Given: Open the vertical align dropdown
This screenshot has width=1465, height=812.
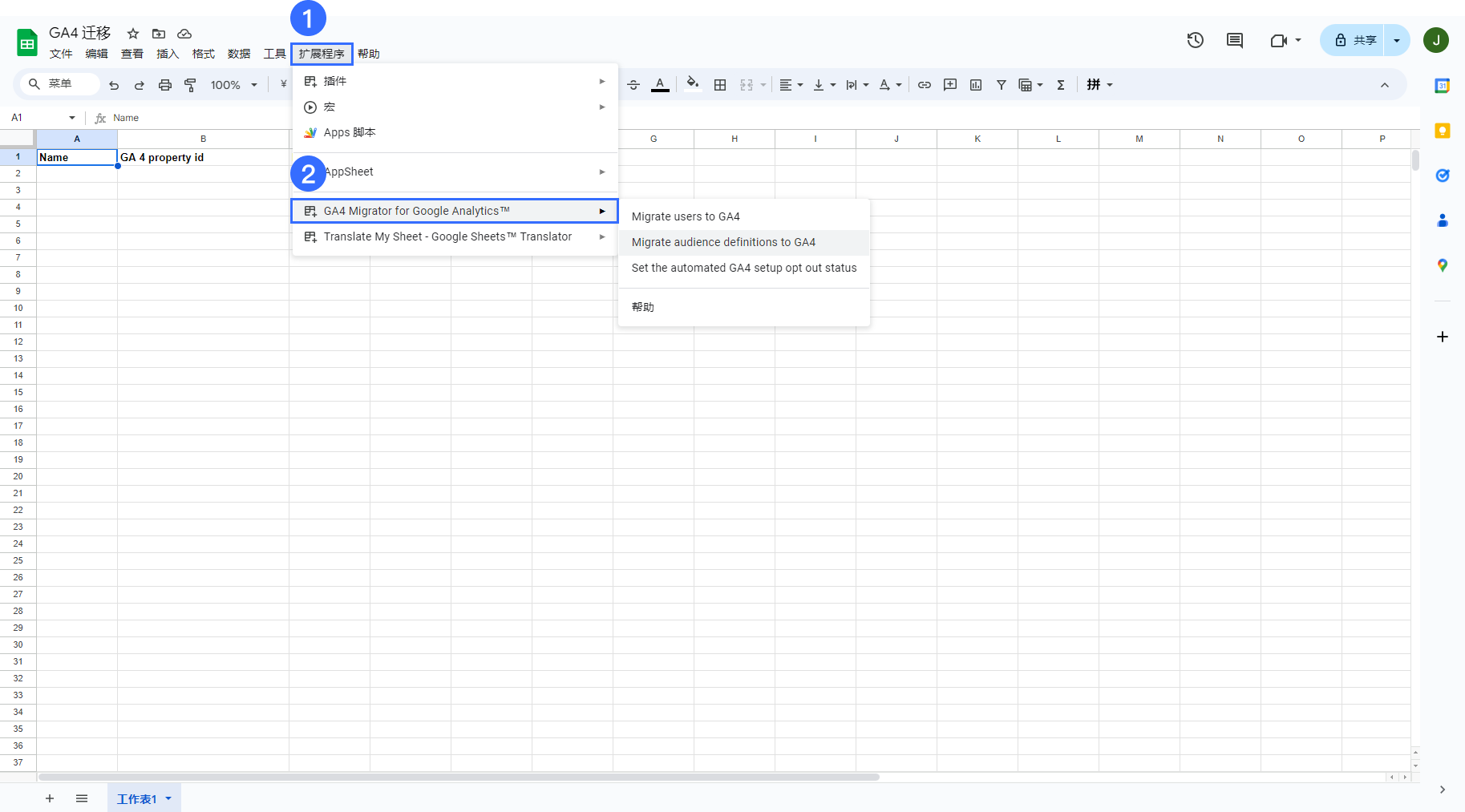Looking at the screenshot, I should (x=824, y=85).
